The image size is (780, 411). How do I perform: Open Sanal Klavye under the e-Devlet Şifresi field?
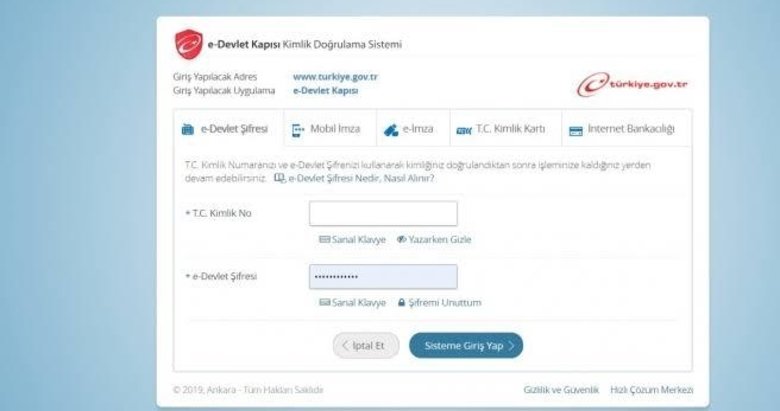(x=352, y=302)
